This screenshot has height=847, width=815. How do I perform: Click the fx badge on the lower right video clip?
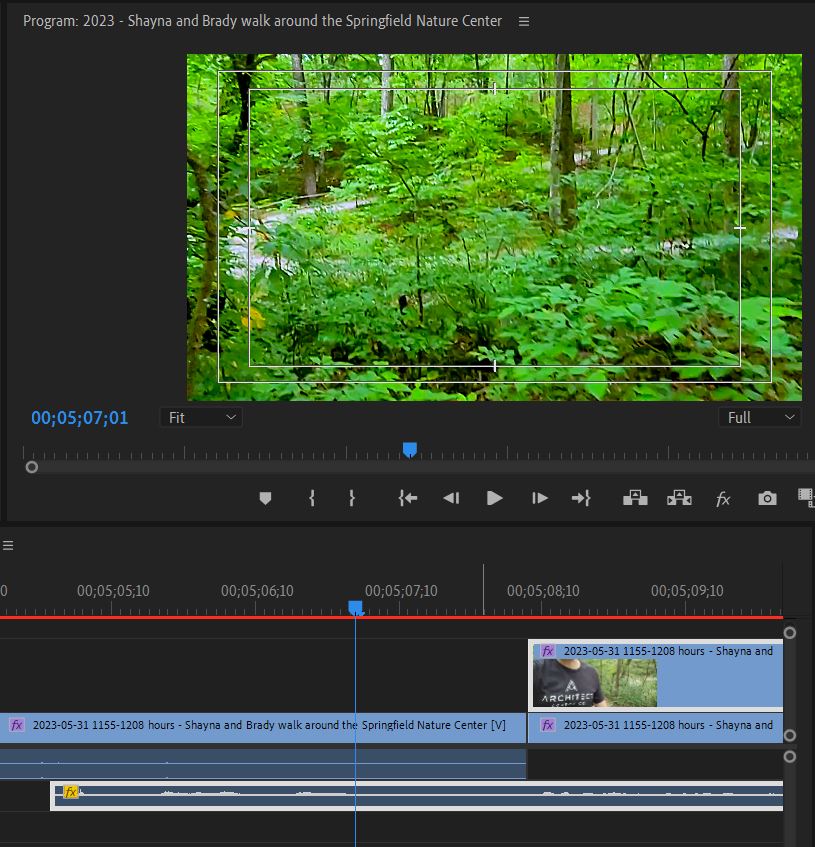pos(548,725)
